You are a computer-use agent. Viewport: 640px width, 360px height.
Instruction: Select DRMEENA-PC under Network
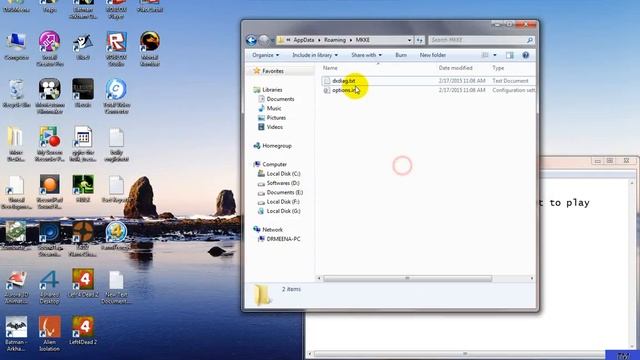pos(283,239)
